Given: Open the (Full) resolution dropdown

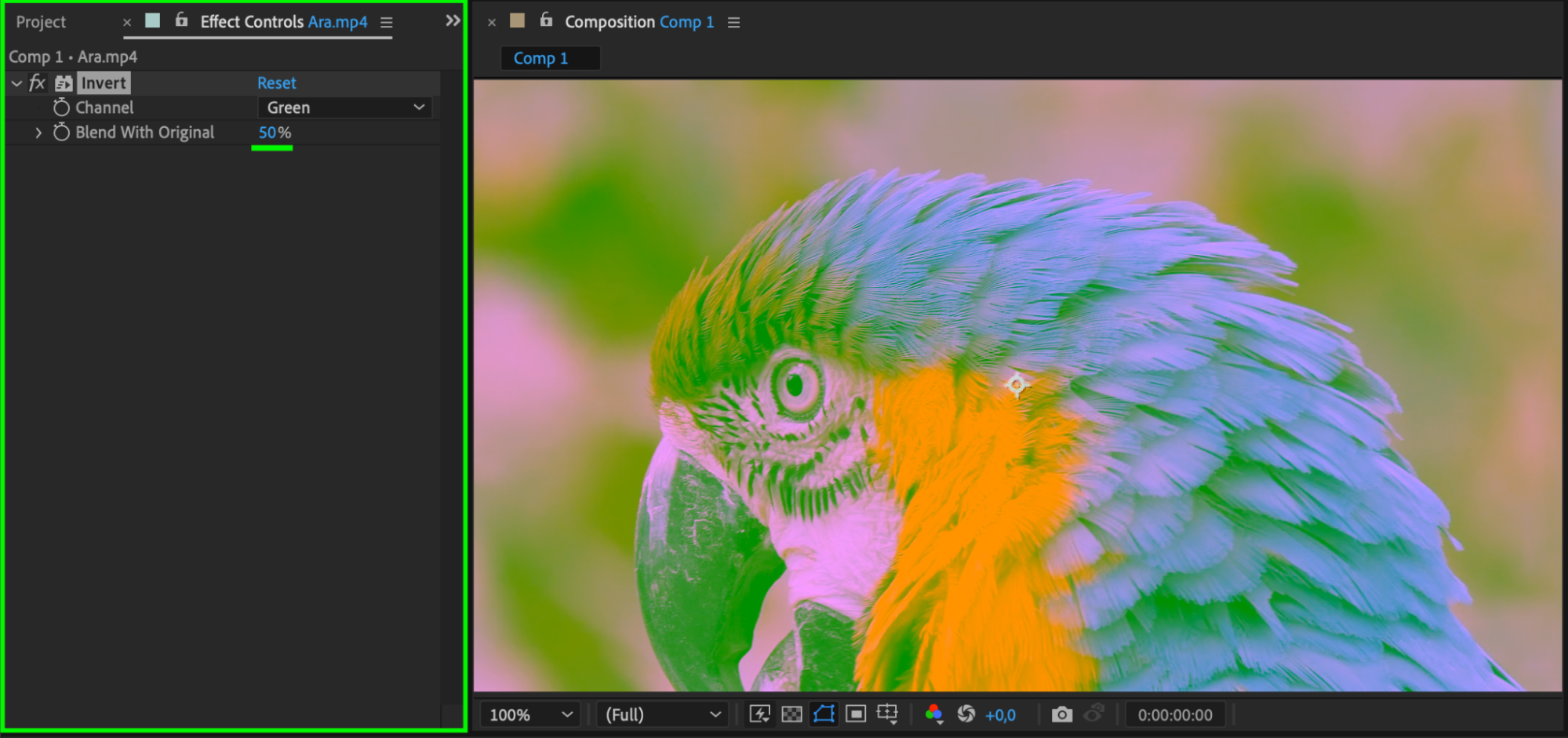Looking at the screenshot, I should point(662,714).
